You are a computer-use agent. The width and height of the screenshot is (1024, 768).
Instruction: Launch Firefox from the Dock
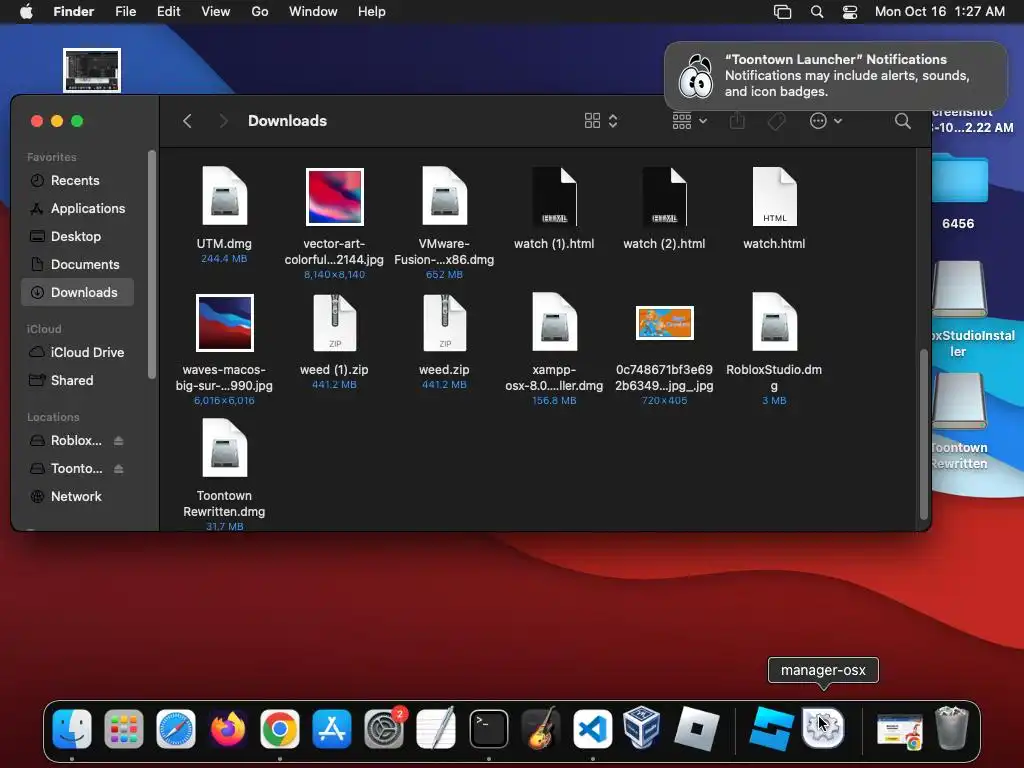[228, 728]
